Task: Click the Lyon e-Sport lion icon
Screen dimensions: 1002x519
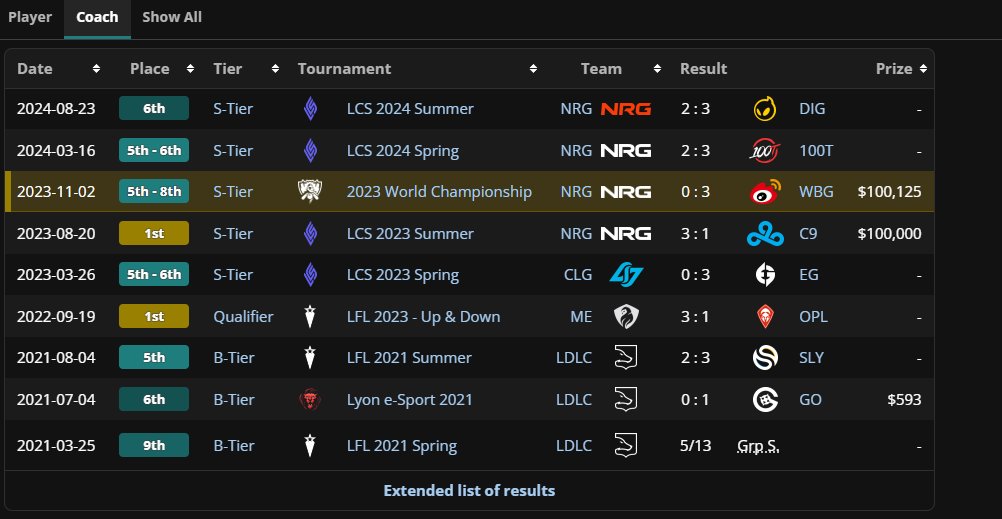Action: [310, 399]
